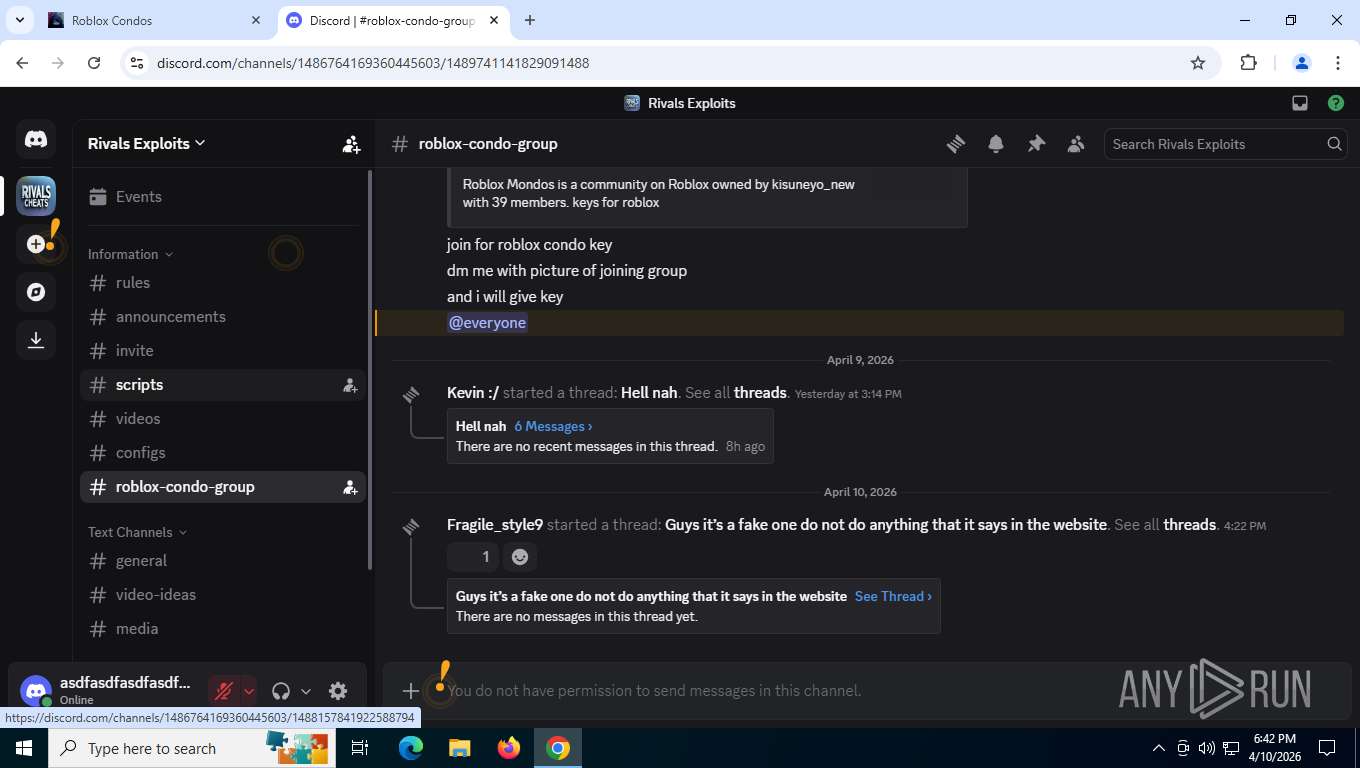1360x768 pixels.
Task: Open File Explorer from taskbar
Action: [459, 748]
